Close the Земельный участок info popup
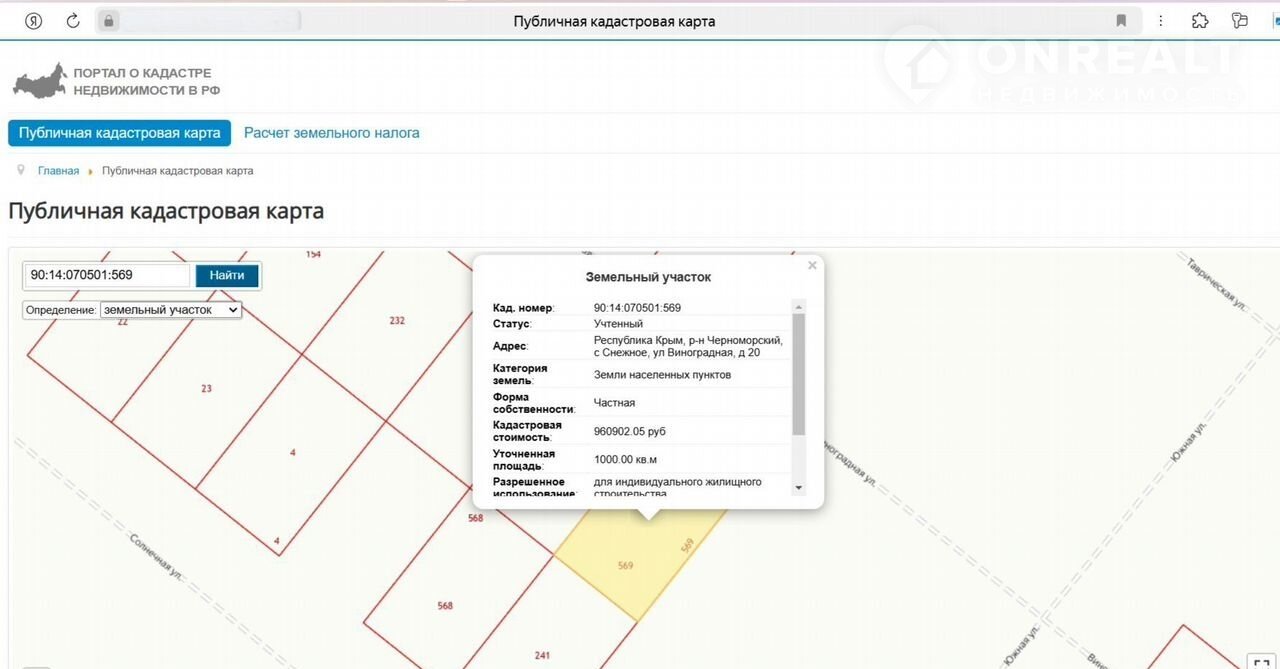Image resolution: width=1280 pixels, height=669 pixels. tap(812, 266)
